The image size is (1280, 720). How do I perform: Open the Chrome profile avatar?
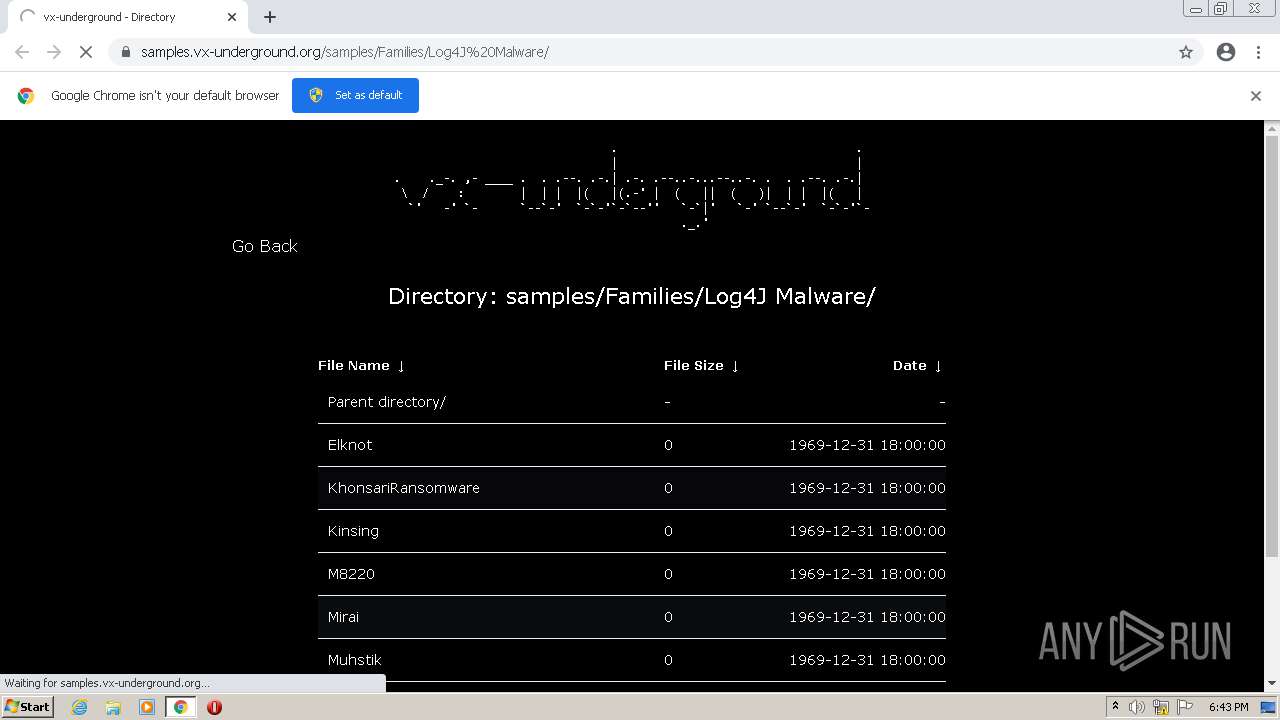tap(1226, 52)
